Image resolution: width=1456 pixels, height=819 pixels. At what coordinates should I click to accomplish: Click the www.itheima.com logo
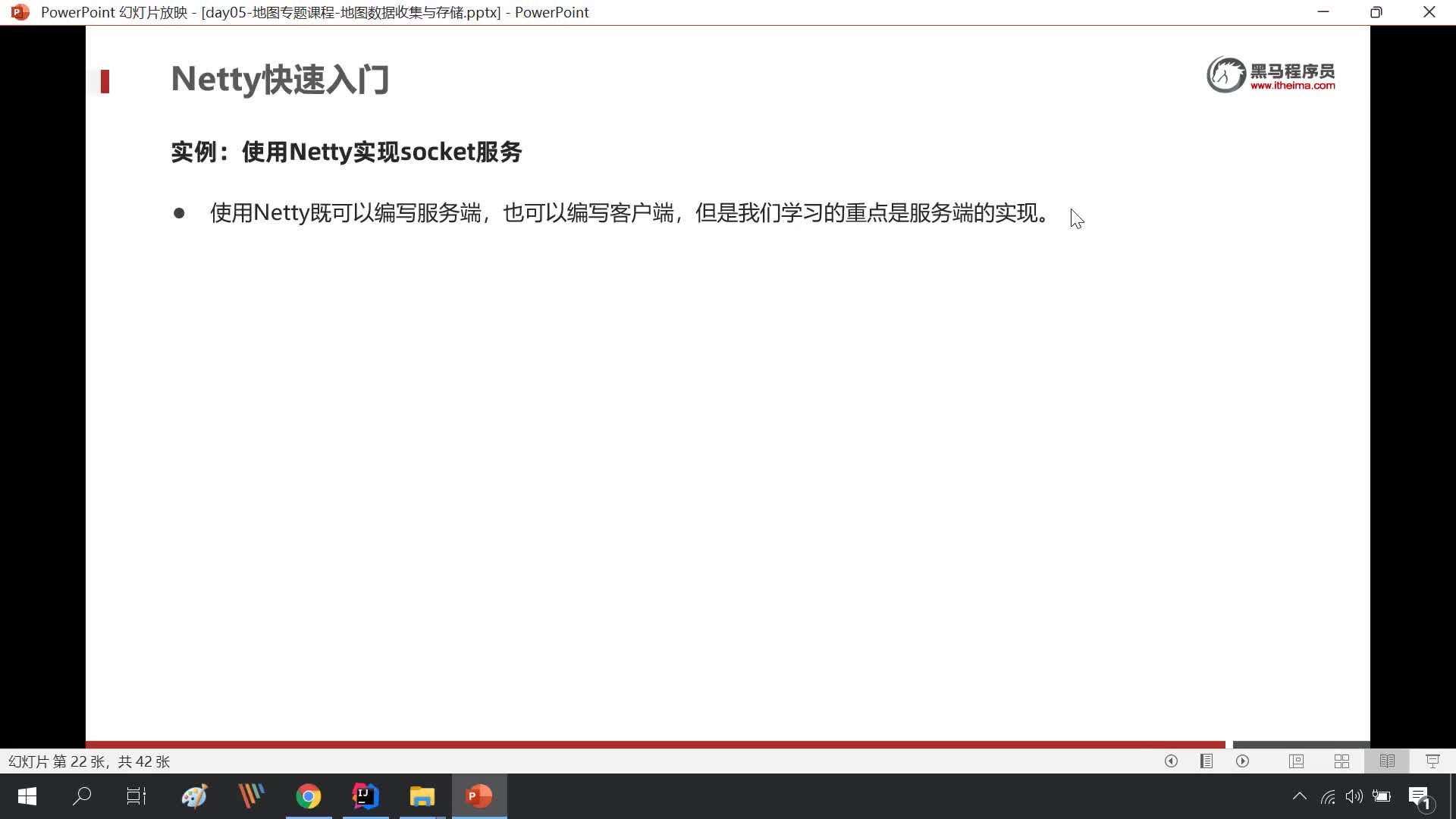(1271, 74)
